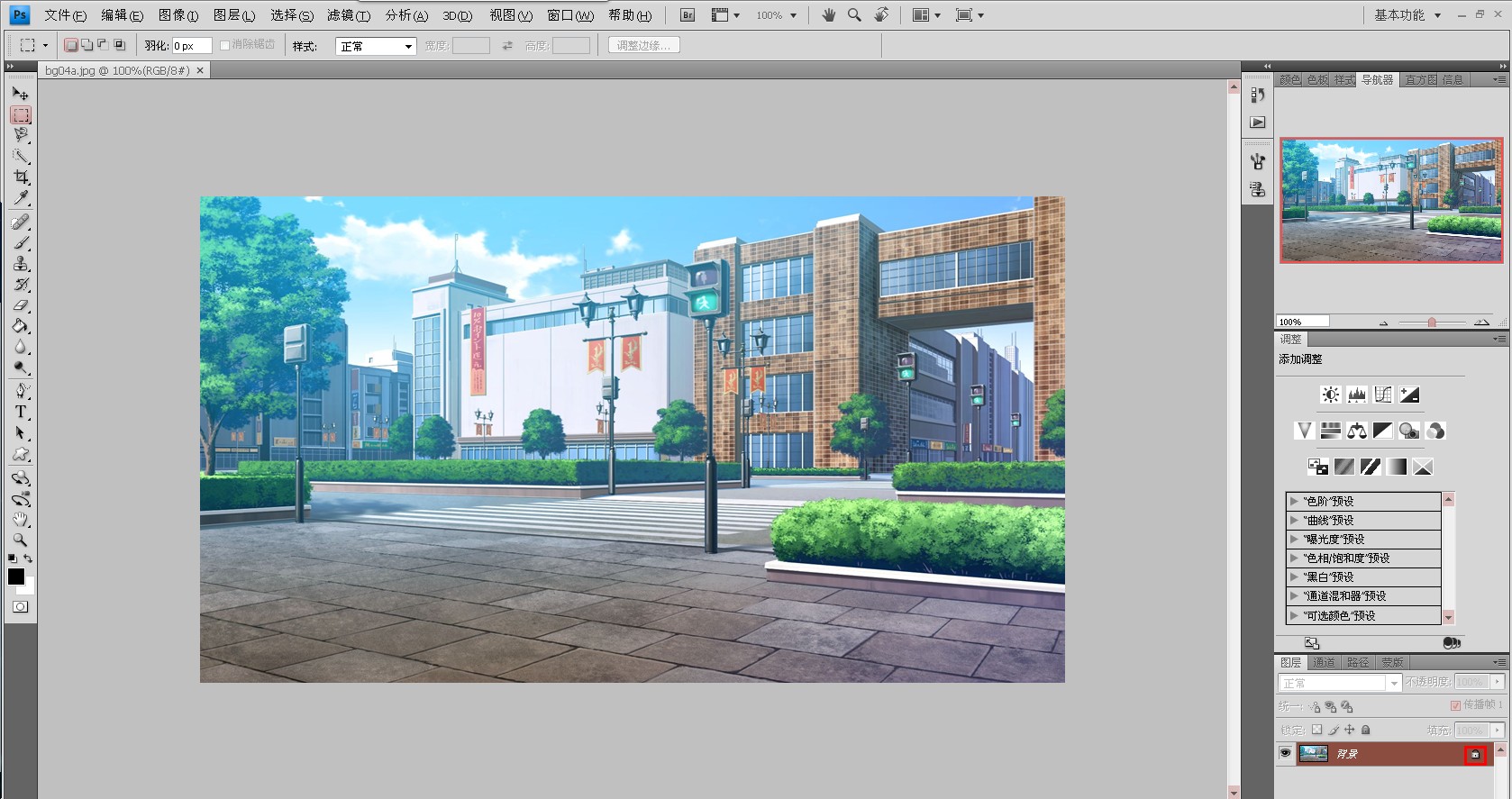Open the 滤镜 menu
This screenshot has width=1512, height=799.
349,15
